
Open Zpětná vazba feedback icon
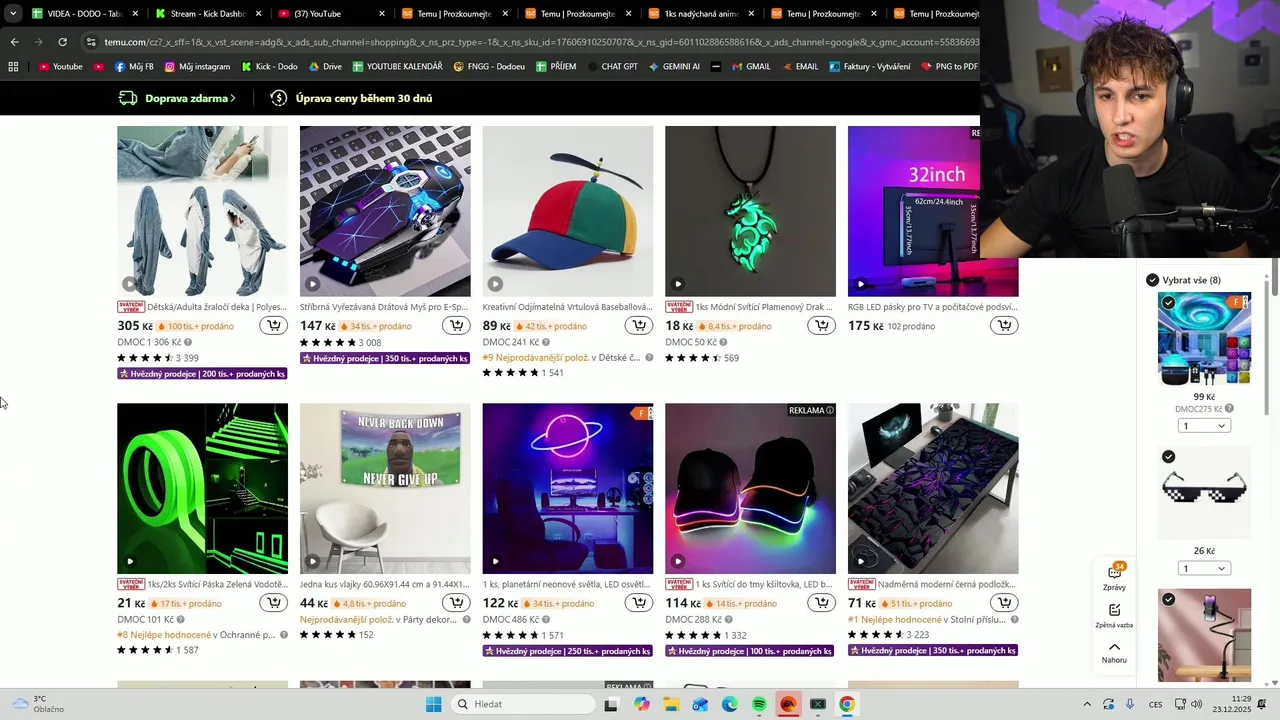[1114, 615]
